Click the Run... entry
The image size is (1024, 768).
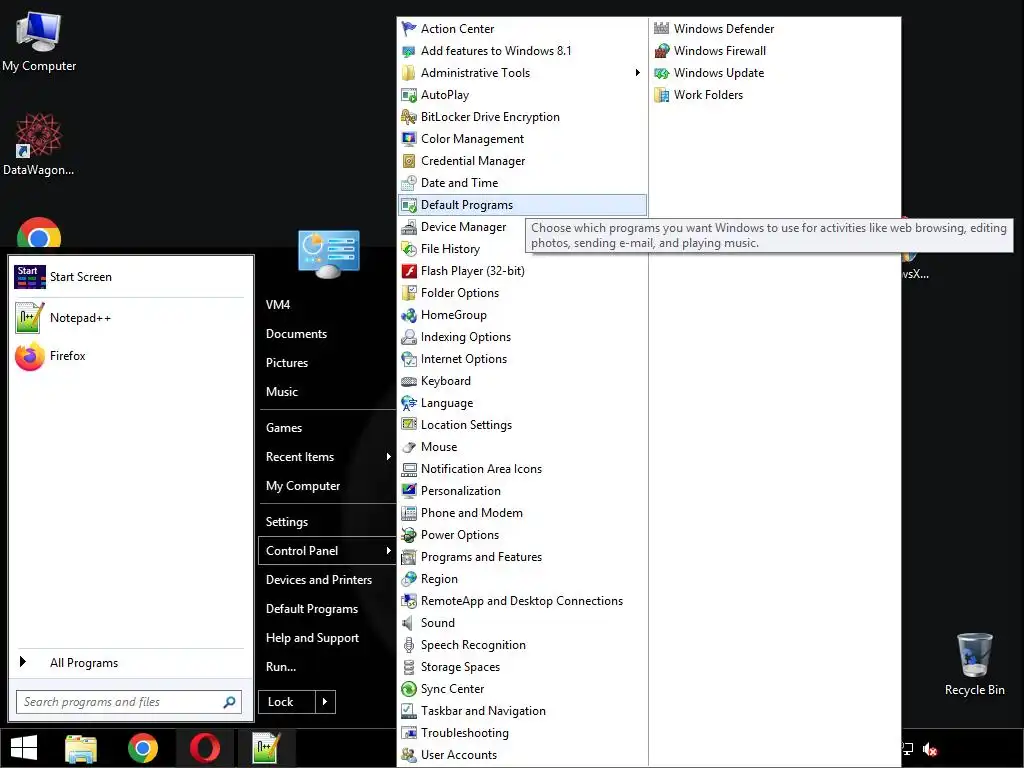click(281, 667)
